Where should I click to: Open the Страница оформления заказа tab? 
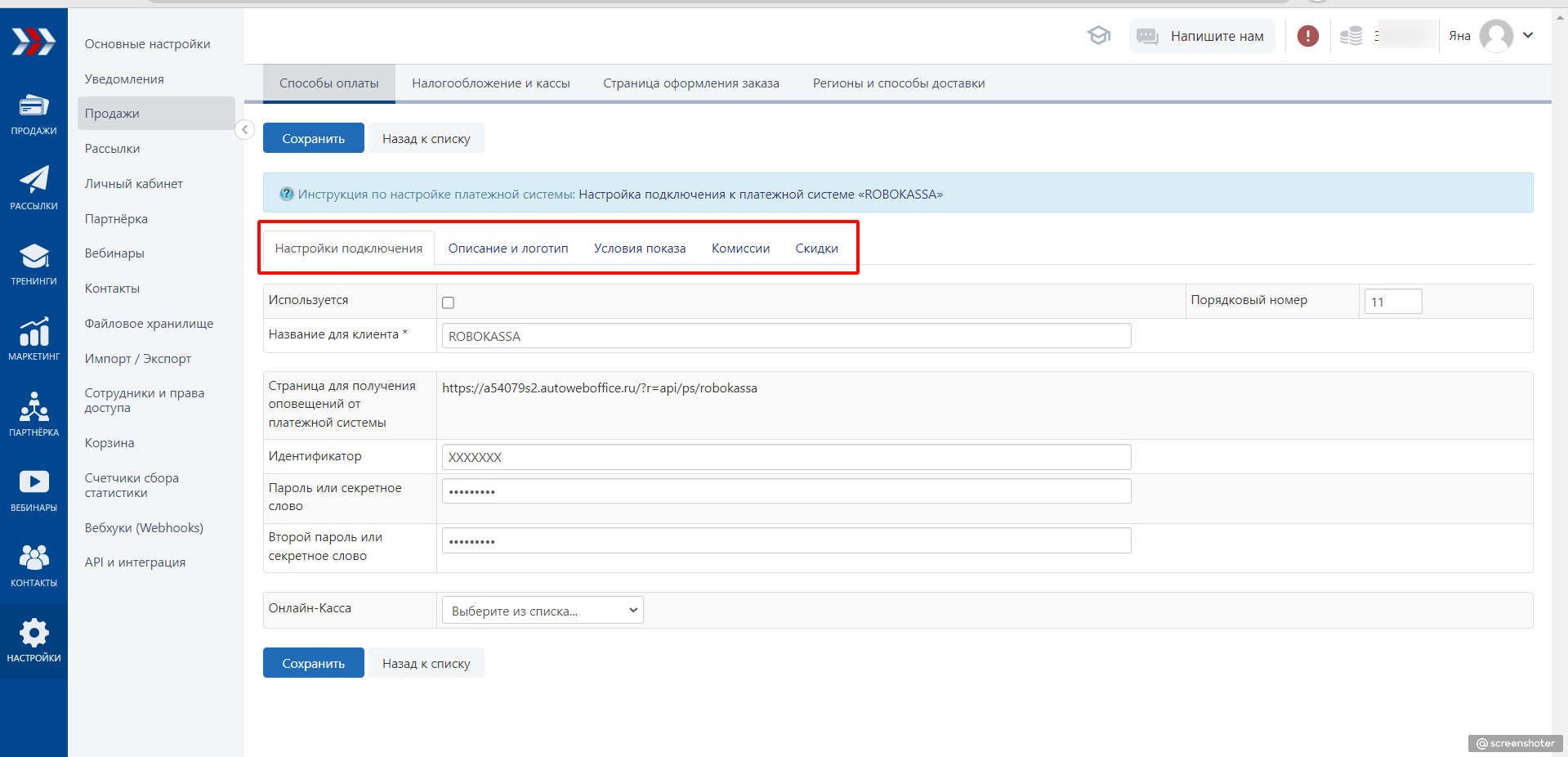pos(691,83)
